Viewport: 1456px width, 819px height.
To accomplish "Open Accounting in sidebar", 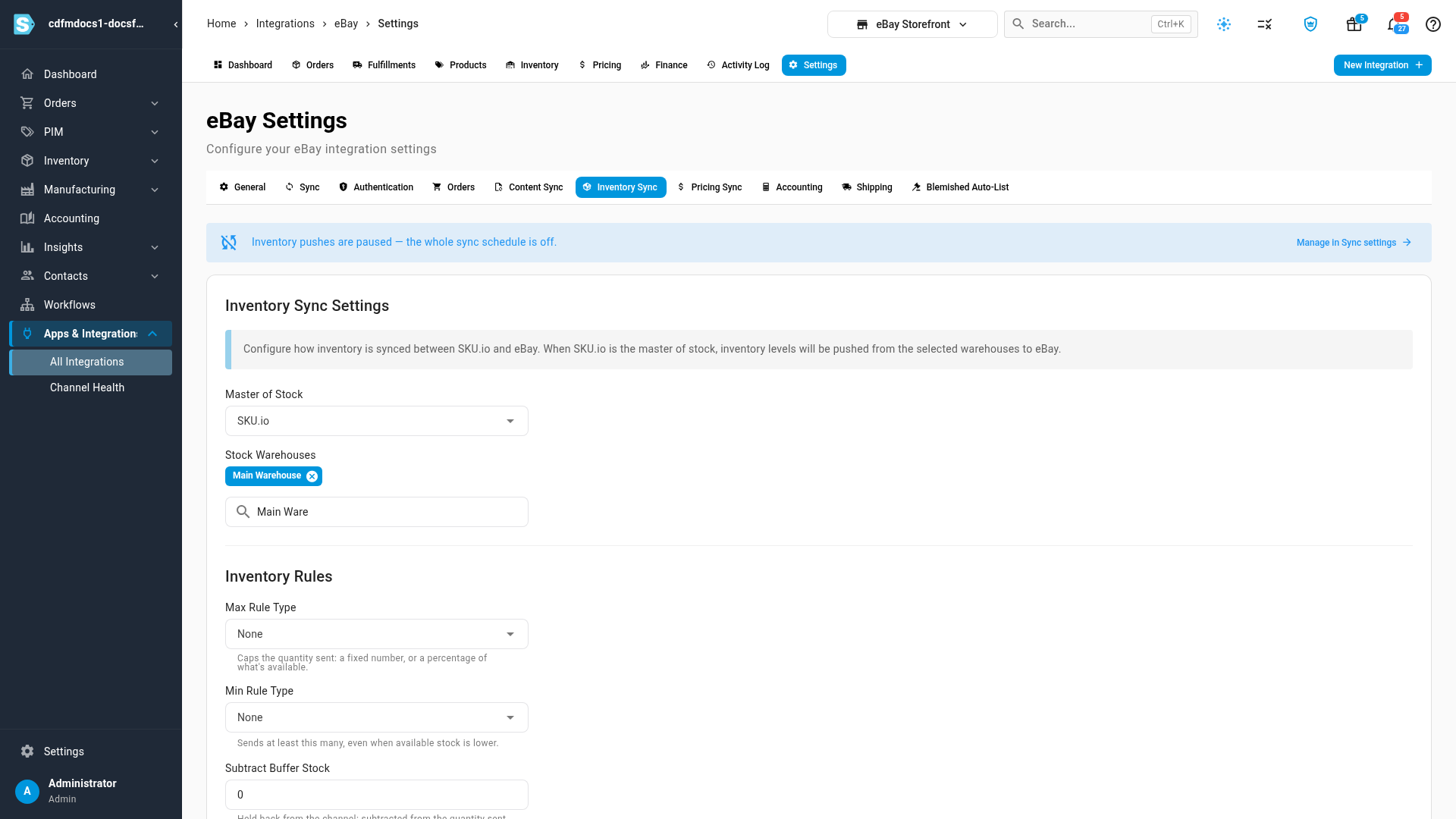I will [91, 218].
